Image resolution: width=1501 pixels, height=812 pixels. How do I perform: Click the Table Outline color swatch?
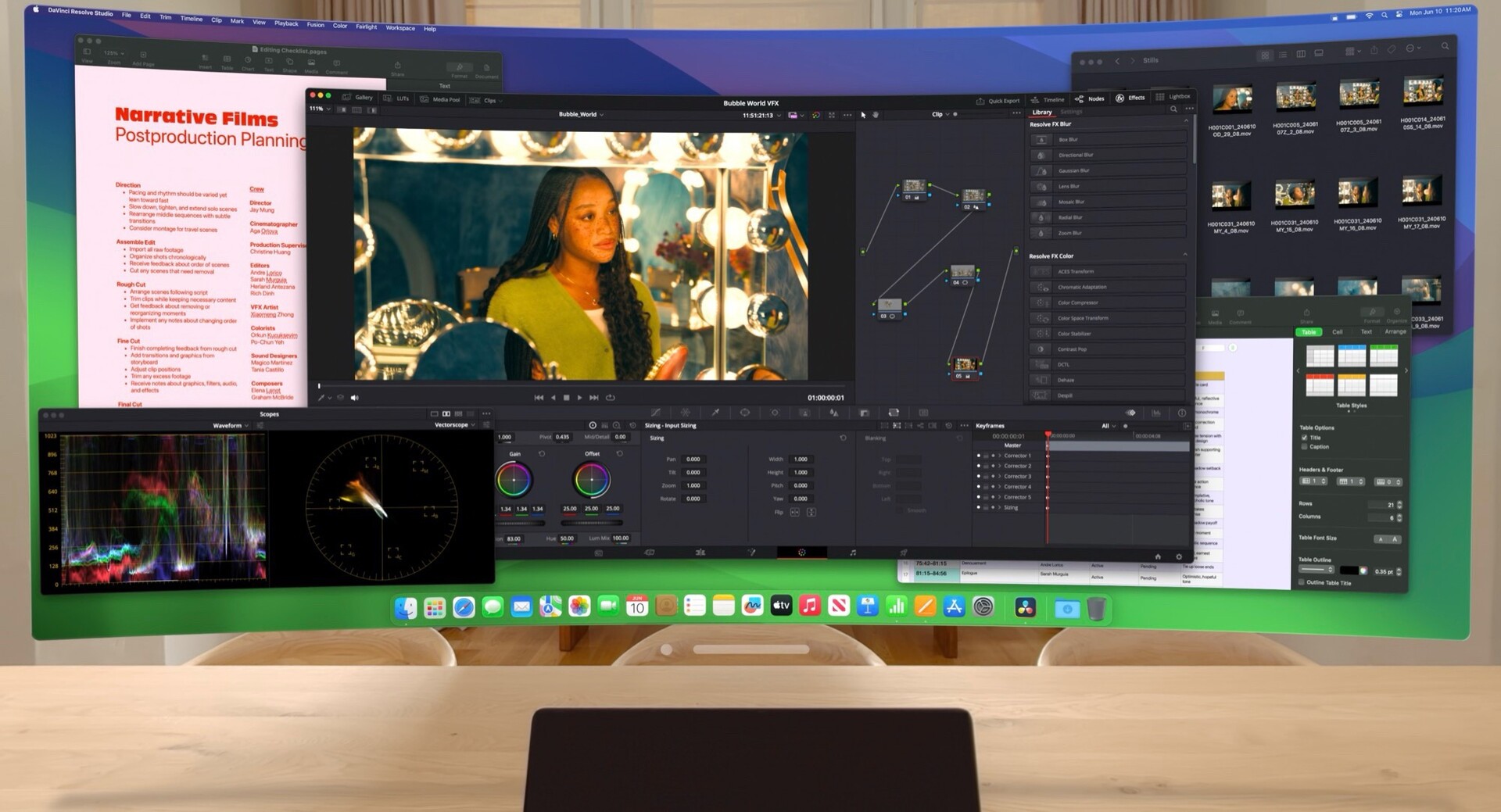pos(1349,571)
